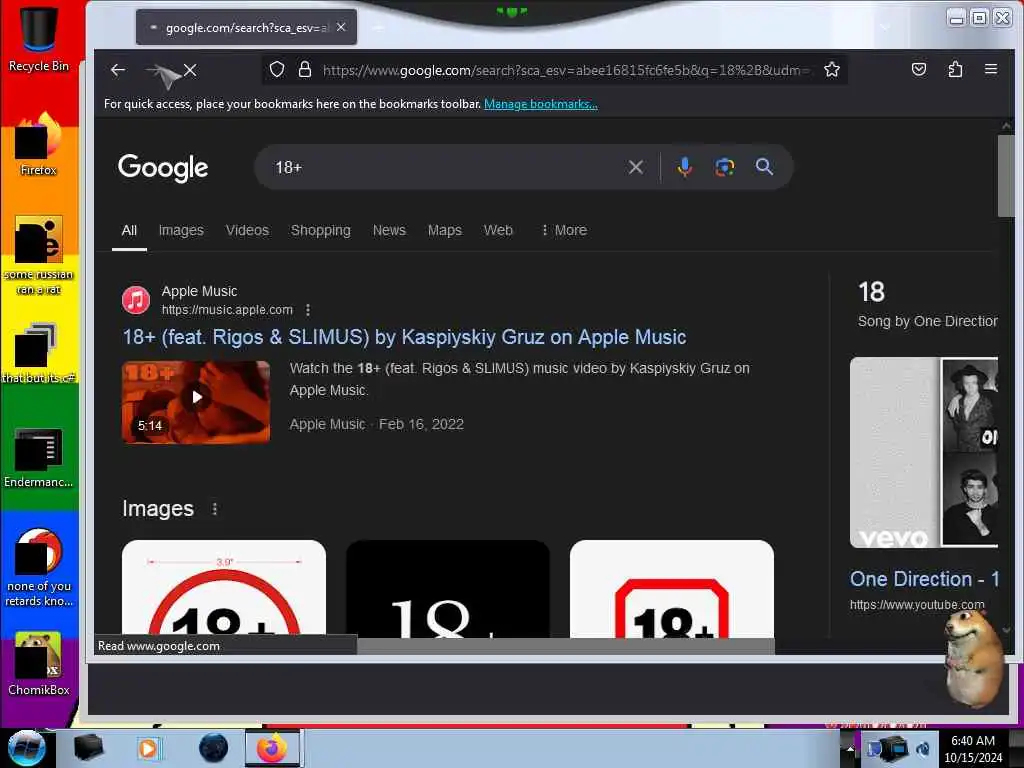Show hidden tray icons arrow
The image size is (1024, 768).
(x=850, y=749)
